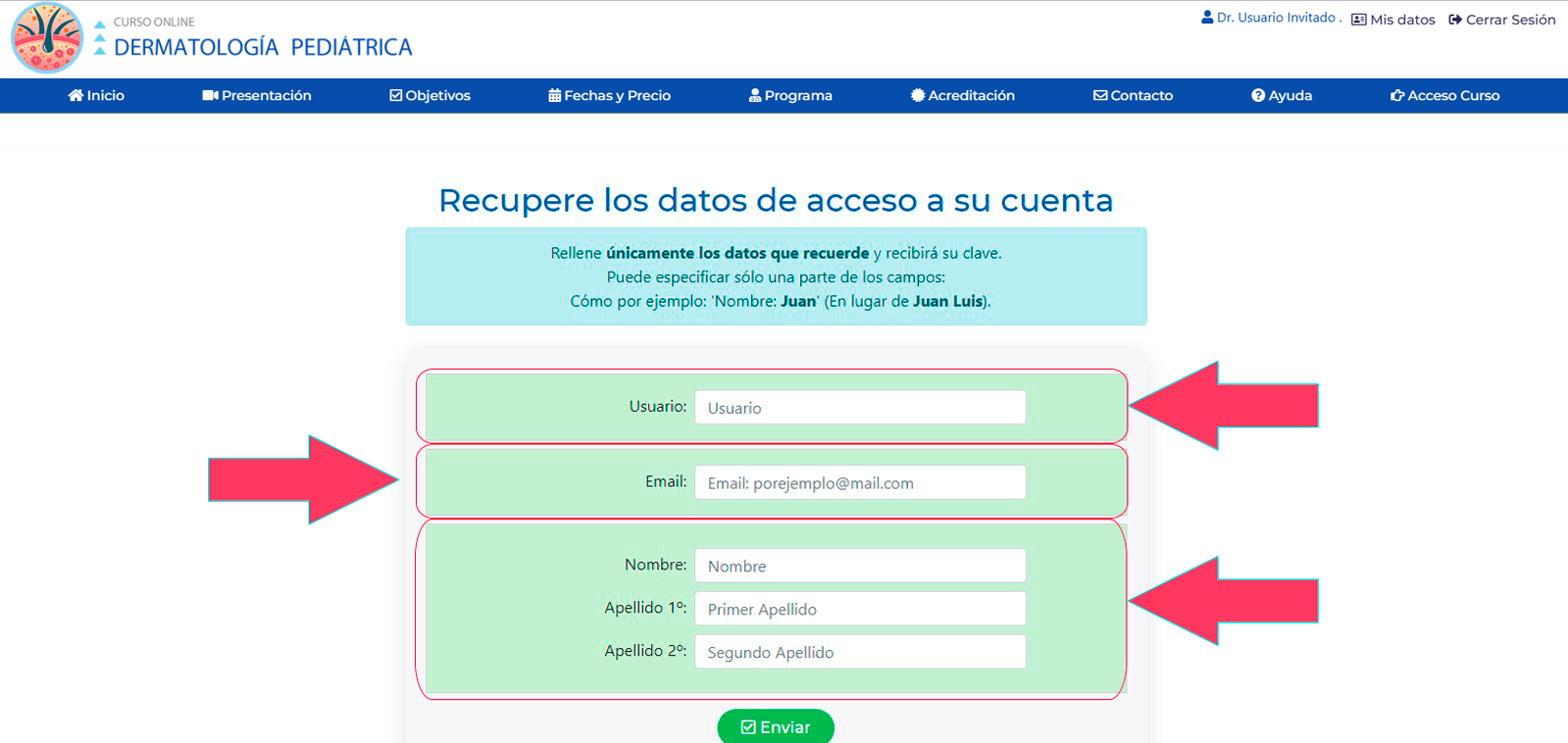Screen dimensions: 1568x743
Task: Click the home icon beside Inicio
Action: (x=76, y=95)
